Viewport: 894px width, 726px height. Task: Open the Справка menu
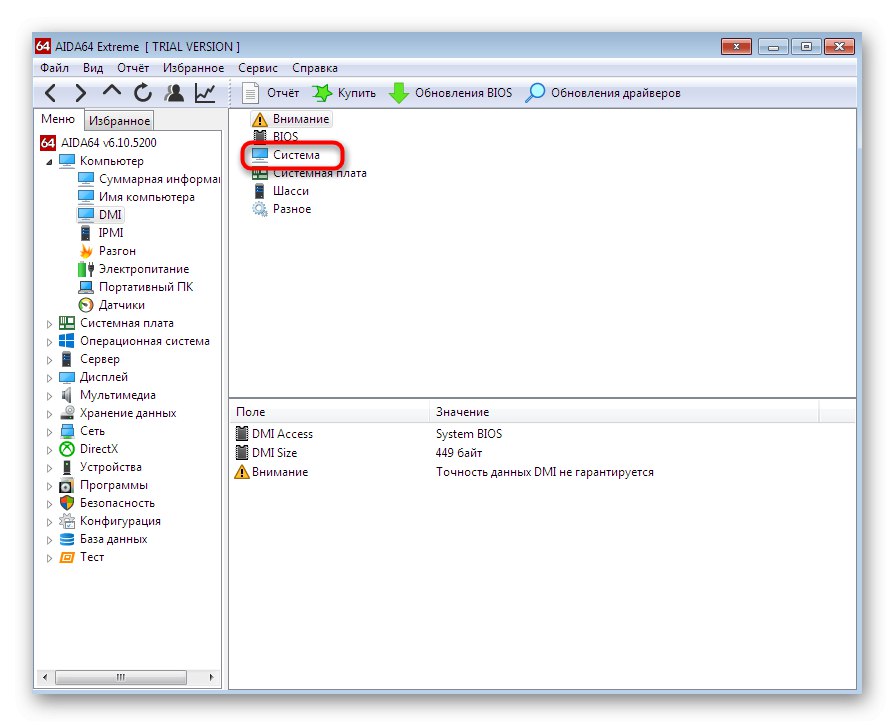click(x=315, y=68)
